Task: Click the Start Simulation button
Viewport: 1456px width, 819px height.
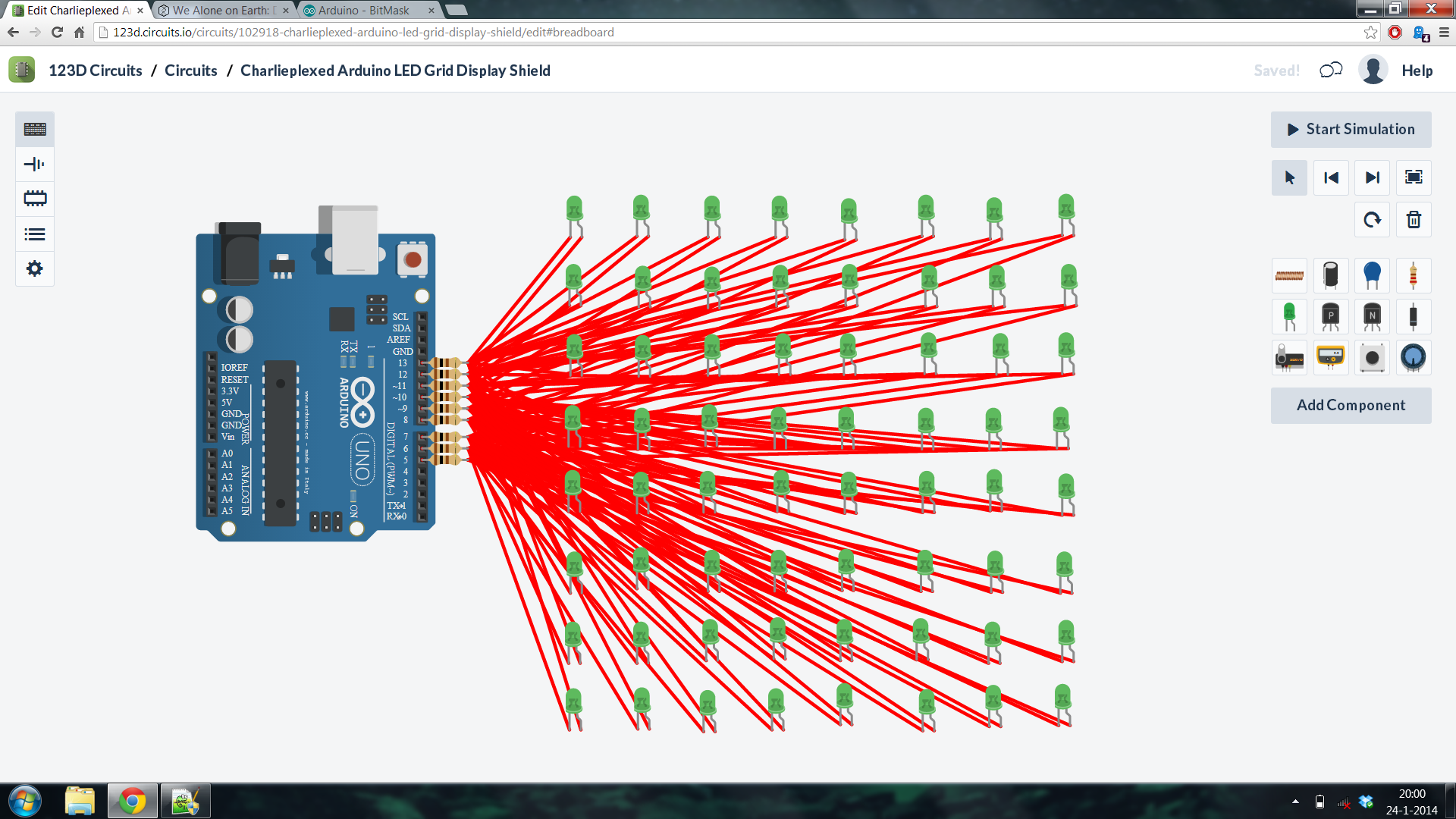Action: pos(1351,128)
